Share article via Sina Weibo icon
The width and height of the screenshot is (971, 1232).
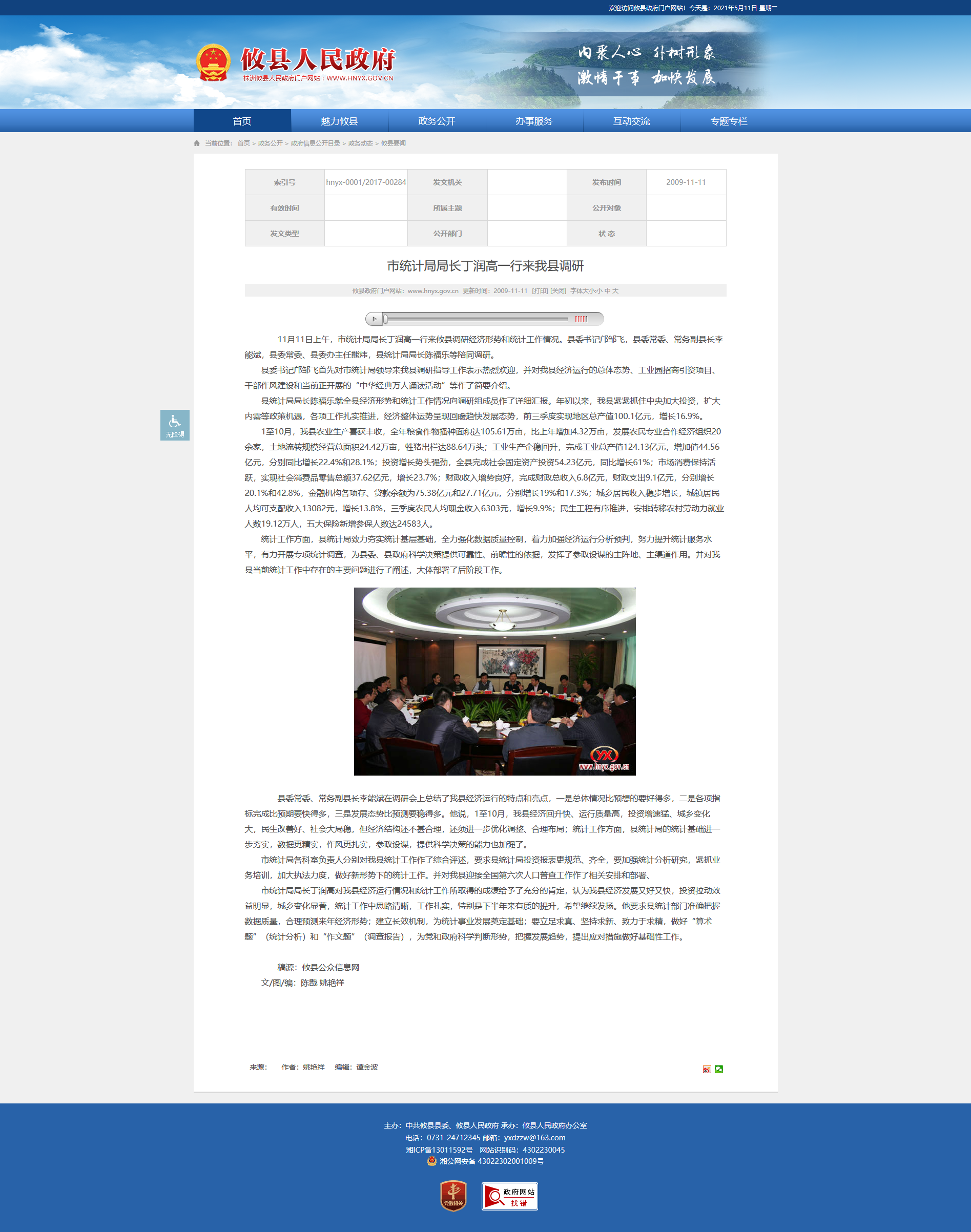(x=707, y=1069)
